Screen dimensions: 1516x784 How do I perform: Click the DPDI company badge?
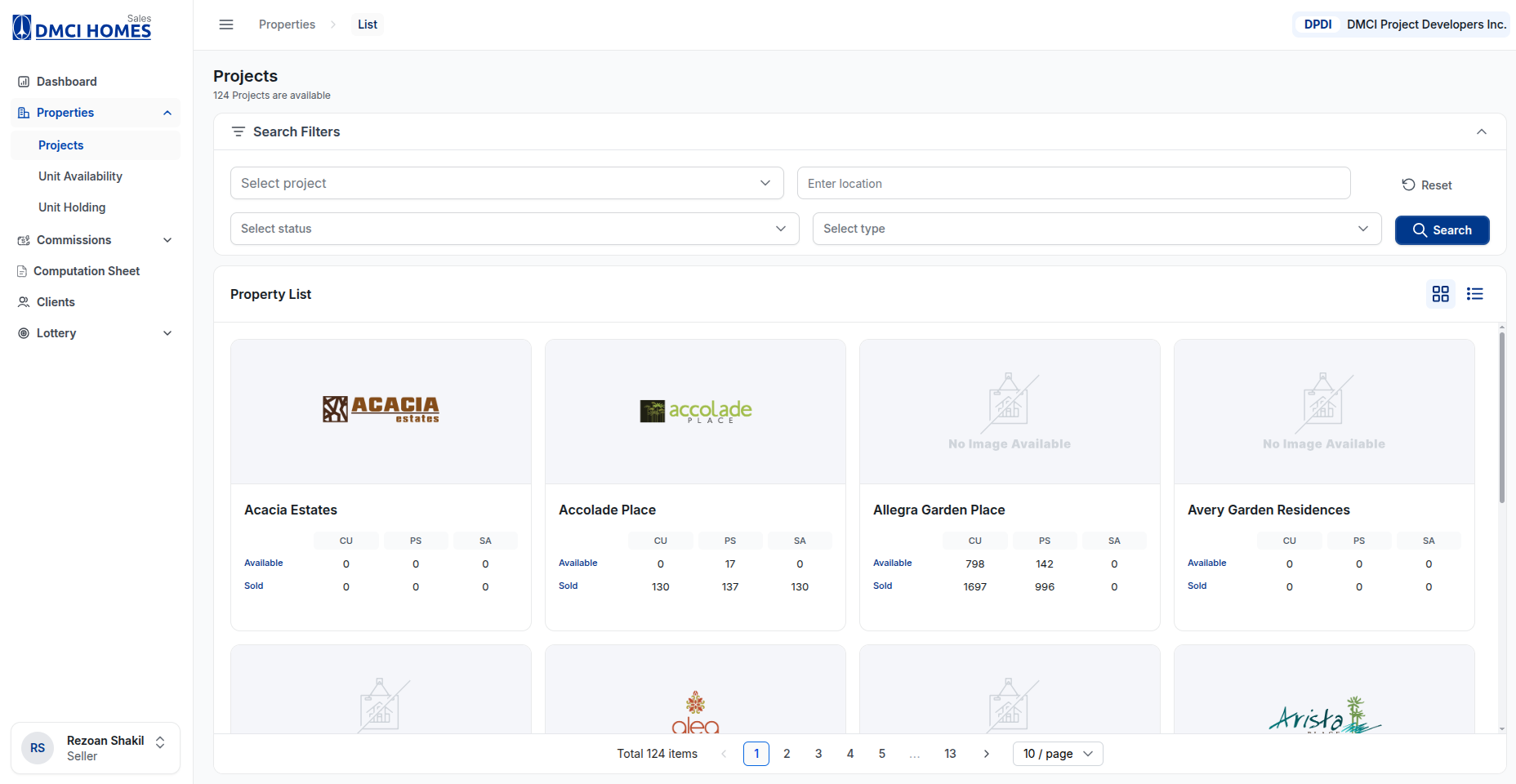click(x=1318, y=24)
